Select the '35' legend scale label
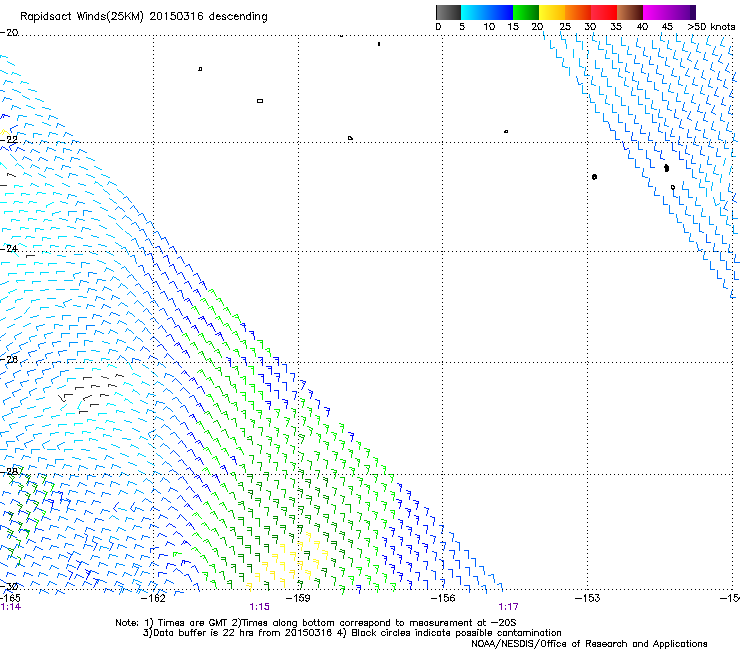 tap(616, 27)
